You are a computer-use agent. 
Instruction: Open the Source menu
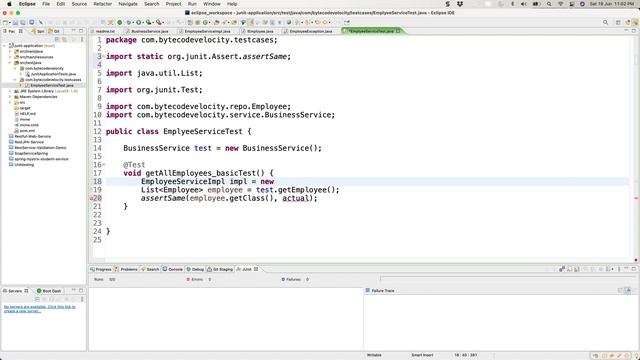click(79, 4)
